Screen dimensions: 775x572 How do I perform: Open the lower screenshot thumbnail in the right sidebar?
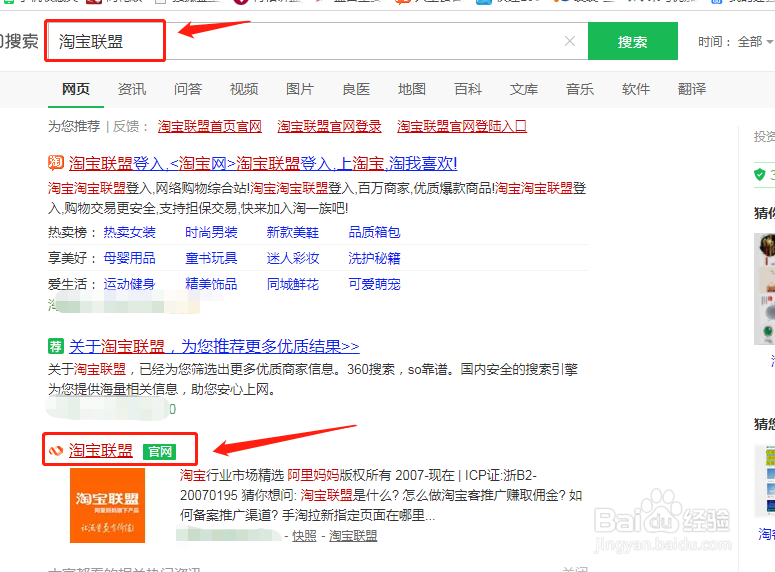pos(764,481)
